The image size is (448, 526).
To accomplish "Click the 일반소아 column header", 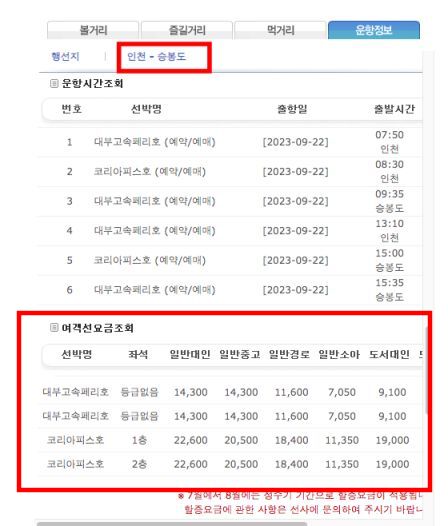I will tap(339, 354).
